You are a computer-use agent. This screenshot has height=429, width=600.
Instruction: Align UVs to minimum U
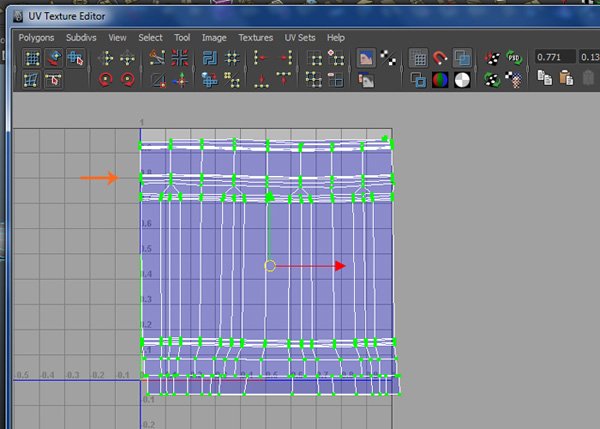[261, 58]
